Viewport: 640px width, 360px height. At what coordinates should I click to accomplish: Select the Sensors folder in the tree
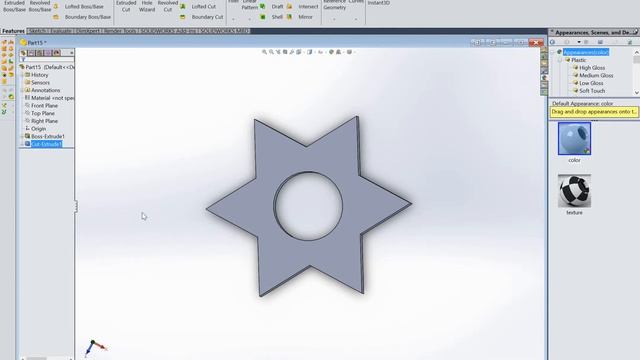point(37,82)
